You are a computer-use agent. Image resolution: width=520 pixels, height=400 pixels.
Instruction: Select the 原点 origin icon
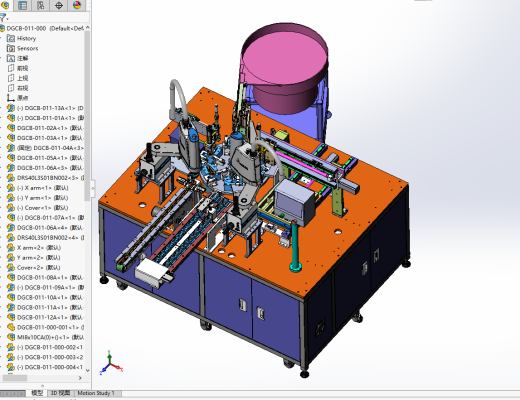tap(11, 98)
